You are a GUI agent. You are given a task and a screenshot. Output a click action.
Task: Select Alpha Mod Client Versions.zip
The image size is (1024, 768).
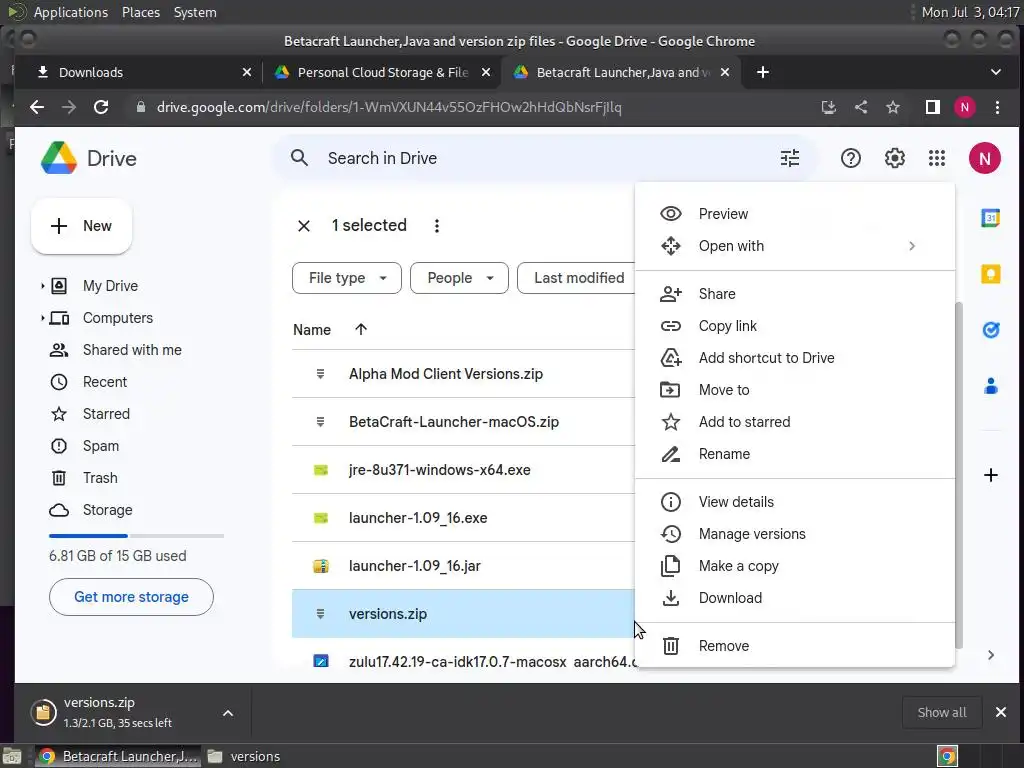(x=463, y=374)
